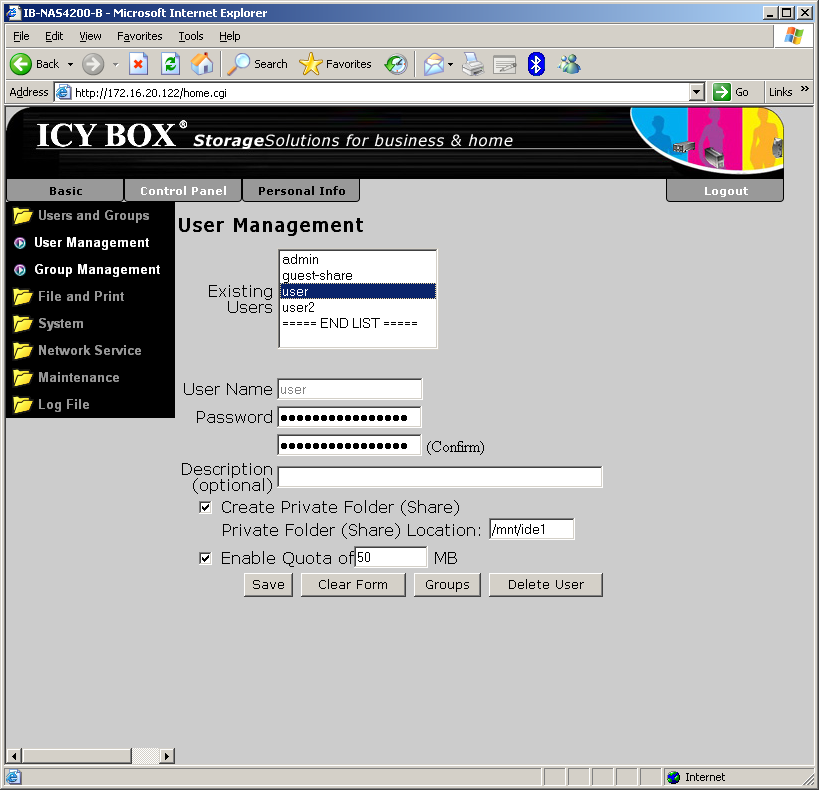819x790 pixels.
Task: Open the File menu
Action: coord(21,36)
